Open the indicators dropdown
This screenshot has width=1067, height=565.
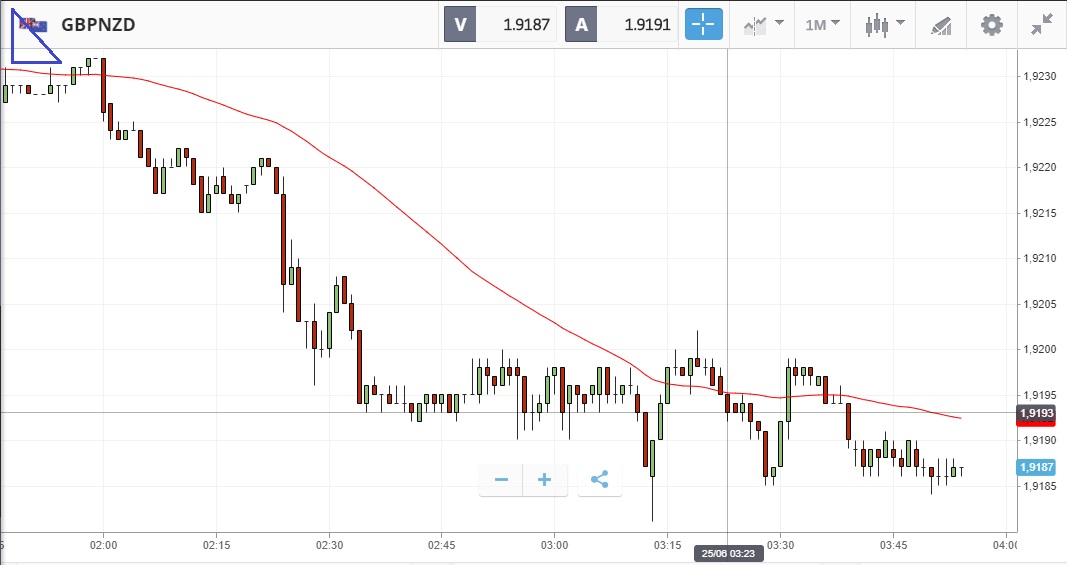(x=763, y=25)
